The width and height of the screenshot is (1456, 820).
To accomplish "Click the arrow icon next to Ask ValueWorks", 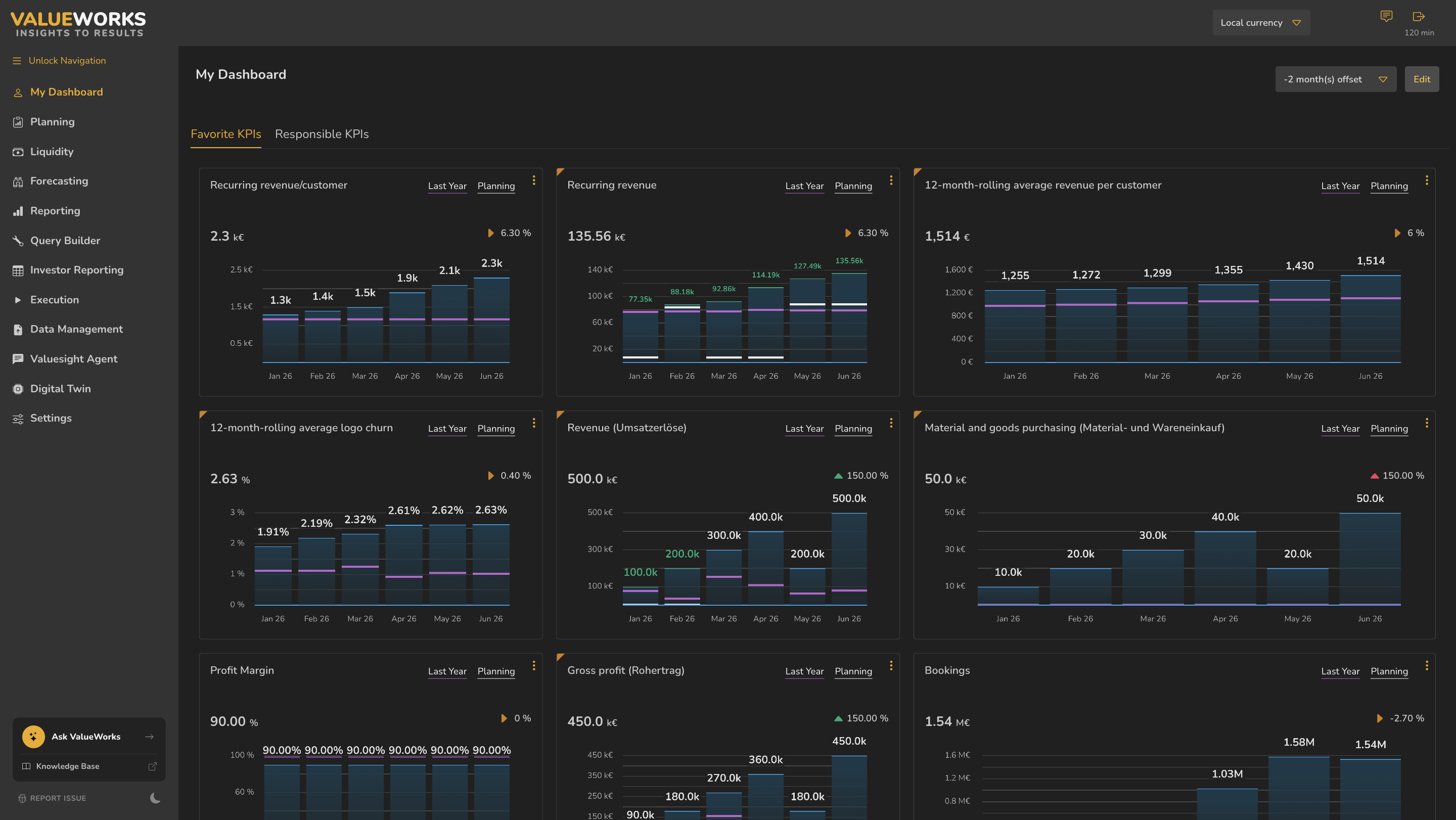I will (x=149, y=737).
